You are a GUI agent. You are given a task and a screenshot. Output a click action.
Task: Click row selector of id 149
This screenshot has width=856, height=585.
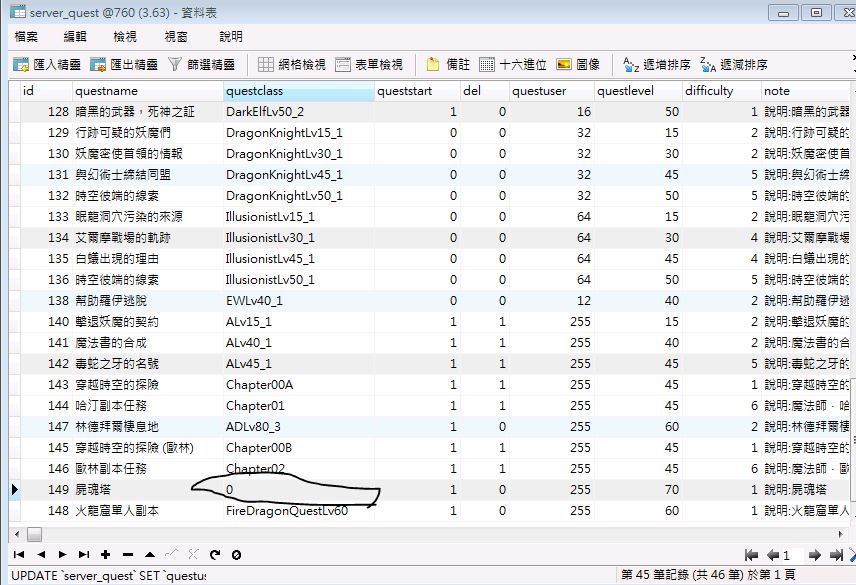pos(15,490)
